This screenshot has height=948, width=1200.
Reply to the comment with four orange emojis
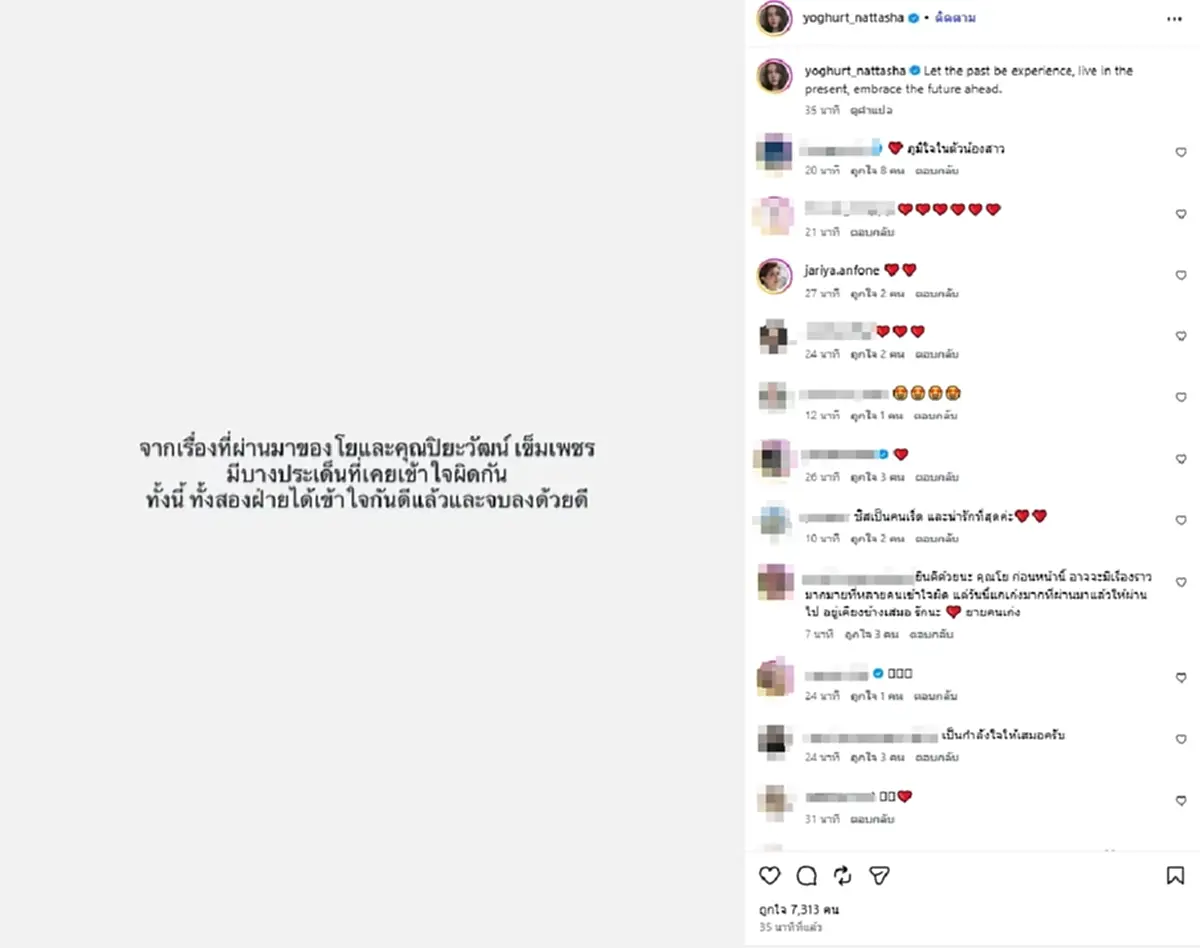[x=937, y=416]
